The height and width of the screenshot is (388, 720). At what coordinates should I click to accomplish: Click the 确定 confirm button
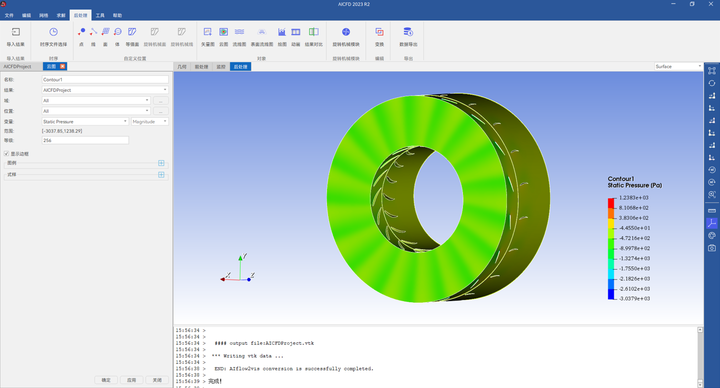tap(106, 380)
